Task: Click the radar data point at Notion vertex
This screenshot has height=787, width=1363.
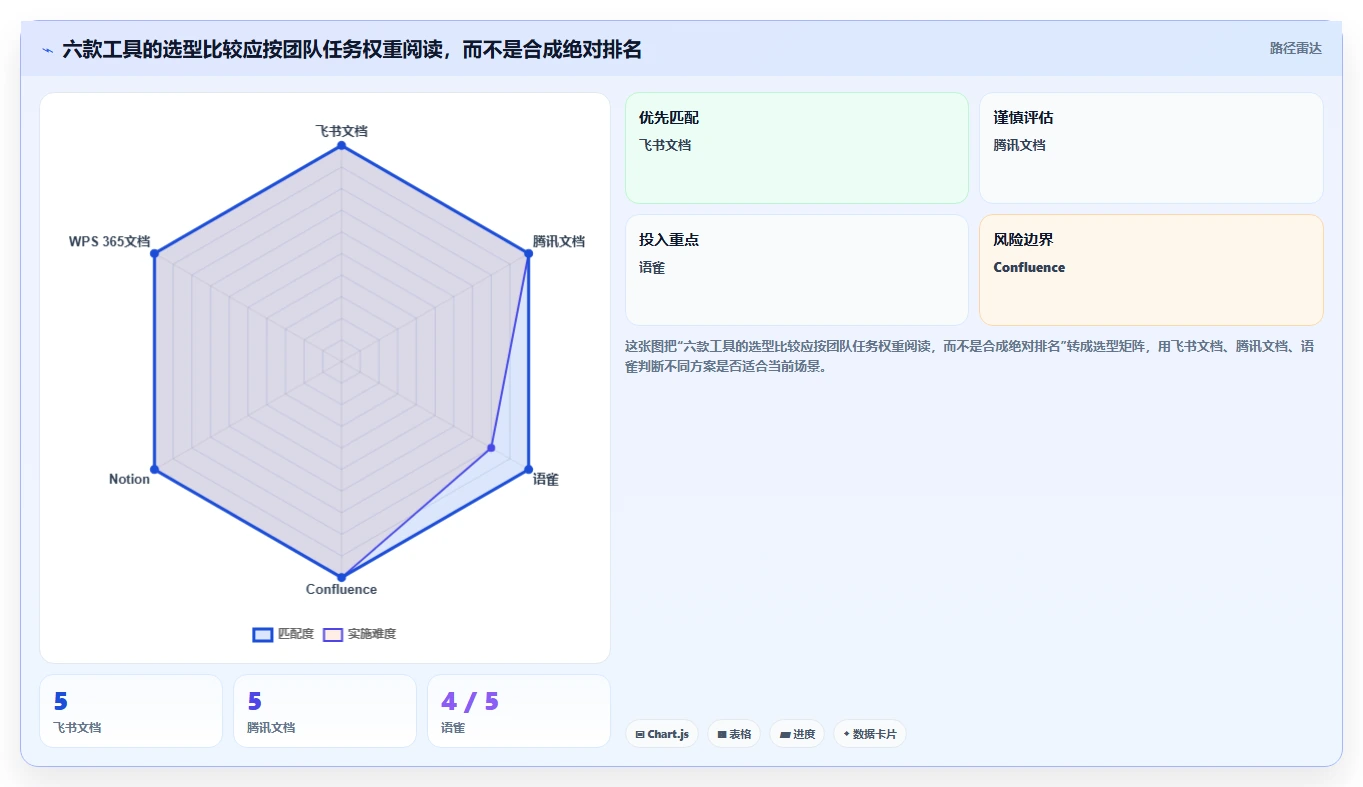Action: pos(154,469)
